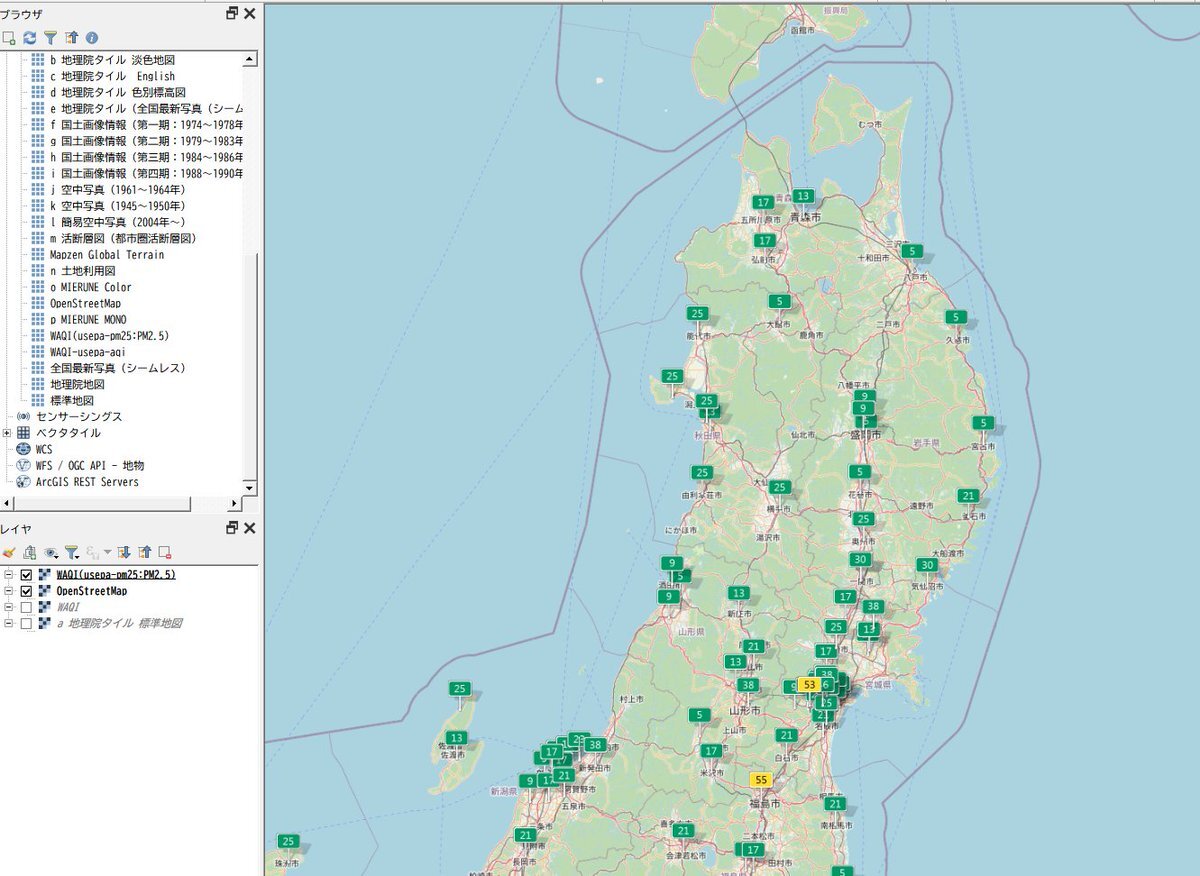
Task: Open the layer legend filter dropdown
Action: 72,552
